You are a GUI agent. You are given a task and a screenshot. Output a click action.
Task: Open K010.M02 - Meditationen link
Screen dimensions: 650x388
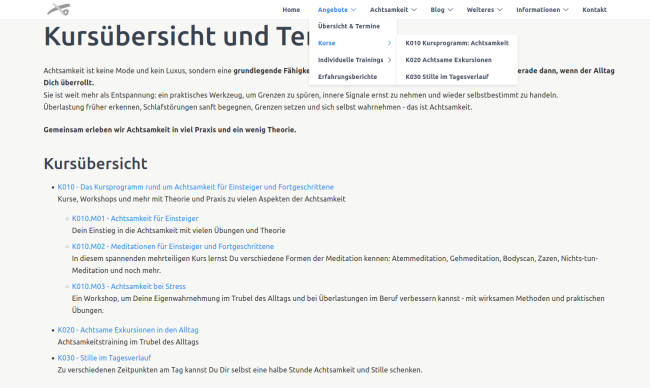pos(173,246)
